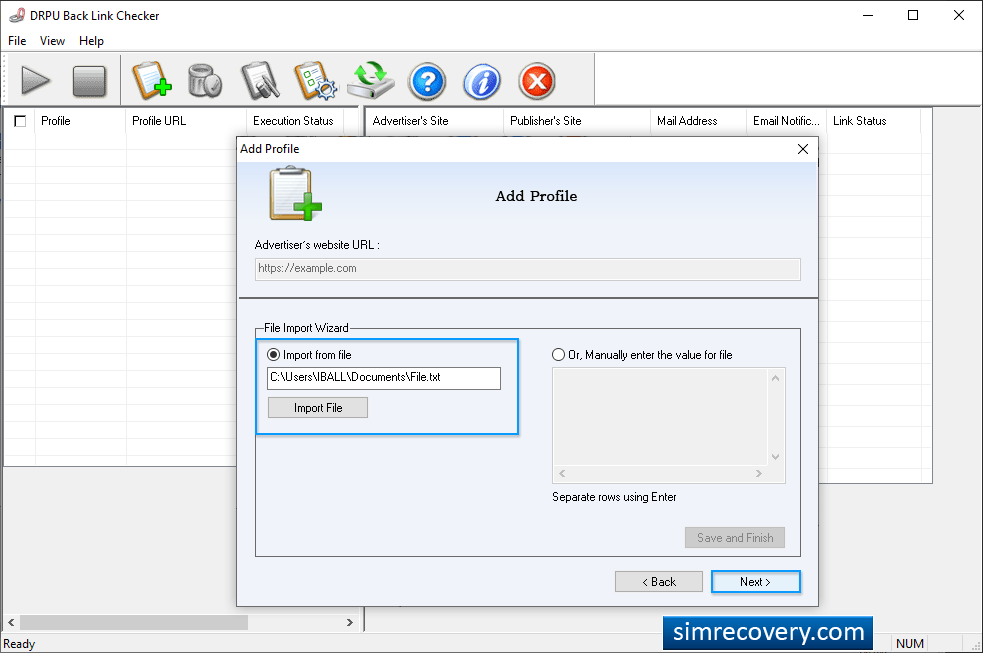Toggle the select-all checkbox in Profile header
The image size is (983, 653).
click(20, 121)
